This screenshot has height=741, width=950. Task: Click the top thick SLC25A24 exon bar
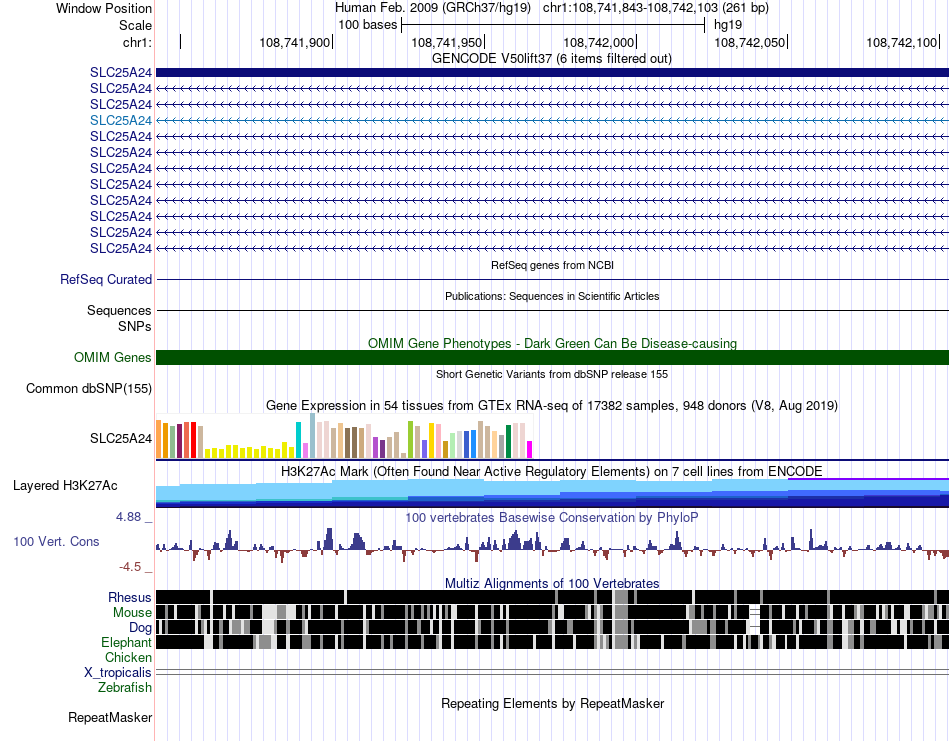pos(552,73)
